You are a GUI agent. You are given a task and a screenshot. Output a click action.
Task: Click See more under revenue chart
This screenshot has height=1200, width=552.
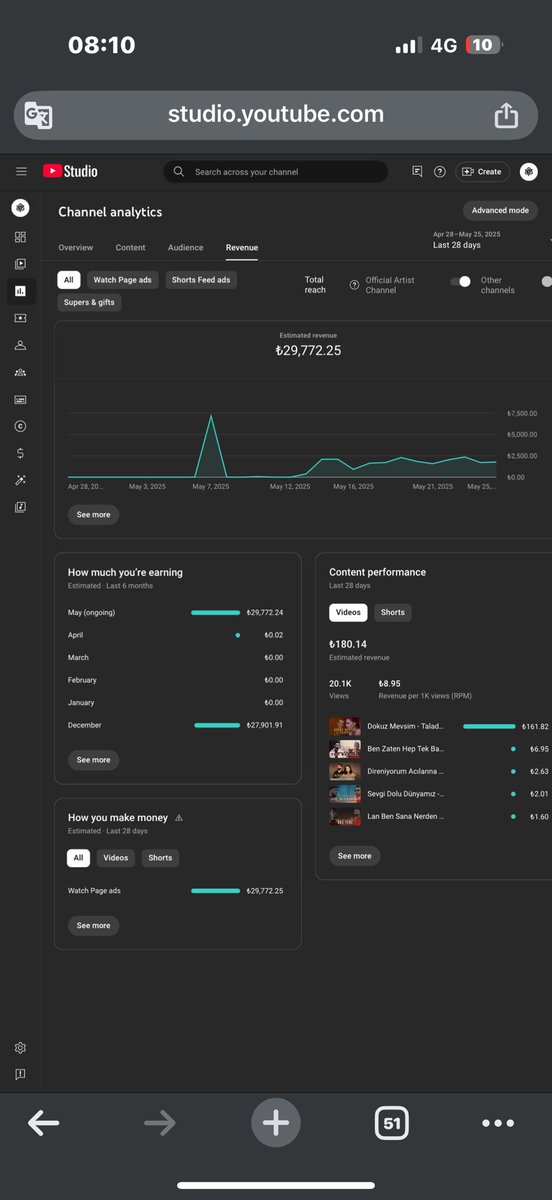(x=94, y=514)
